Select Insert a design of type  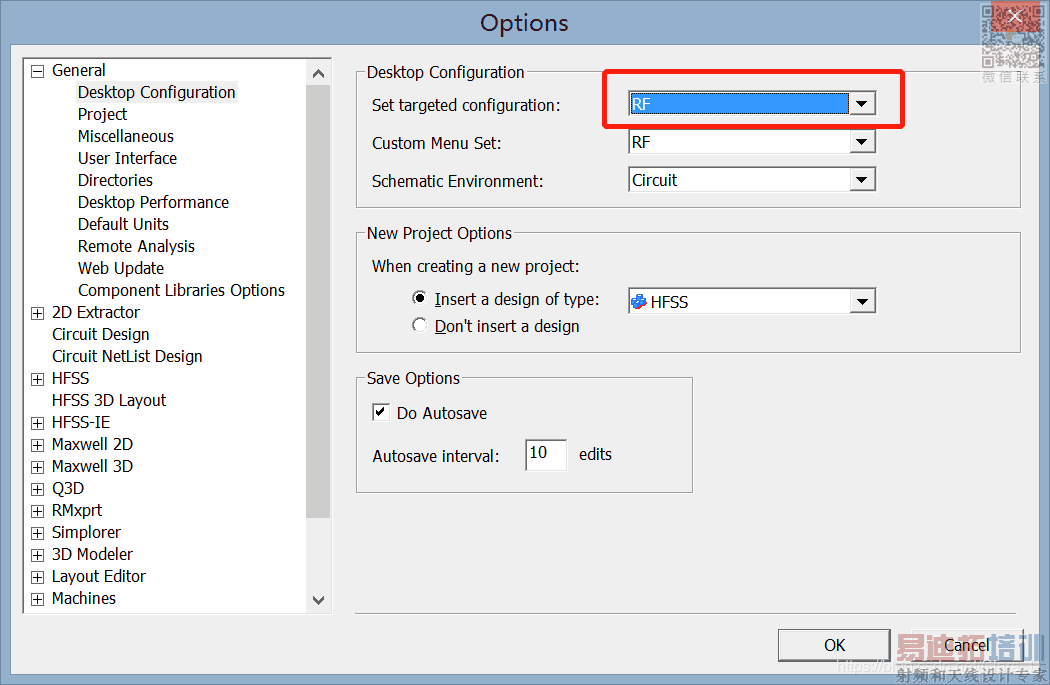click(420, 299)
